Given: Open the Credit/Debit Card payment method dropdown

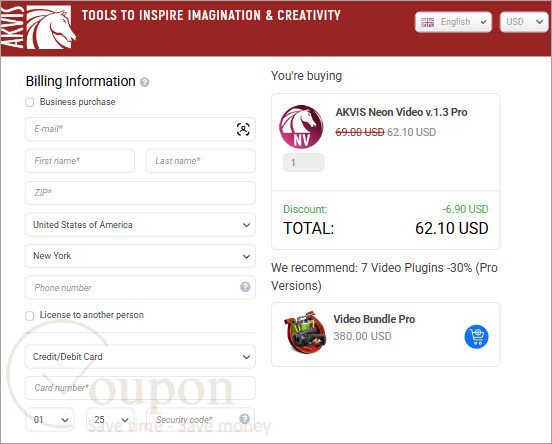Looking at the screenshot, I should (x=140, y=357).
